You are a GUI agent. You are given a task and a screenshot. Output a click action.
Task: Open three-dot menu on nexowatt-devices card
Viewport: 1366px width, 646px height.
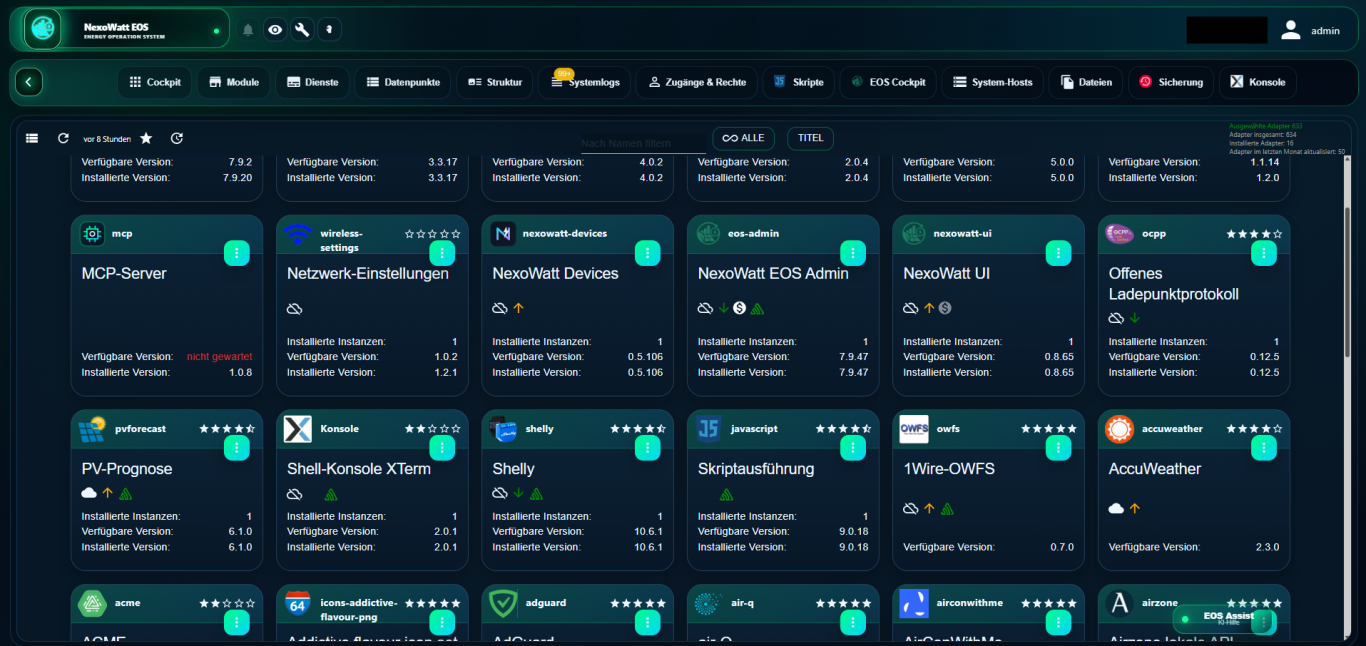pyautogui.click(x=647, y=253)
